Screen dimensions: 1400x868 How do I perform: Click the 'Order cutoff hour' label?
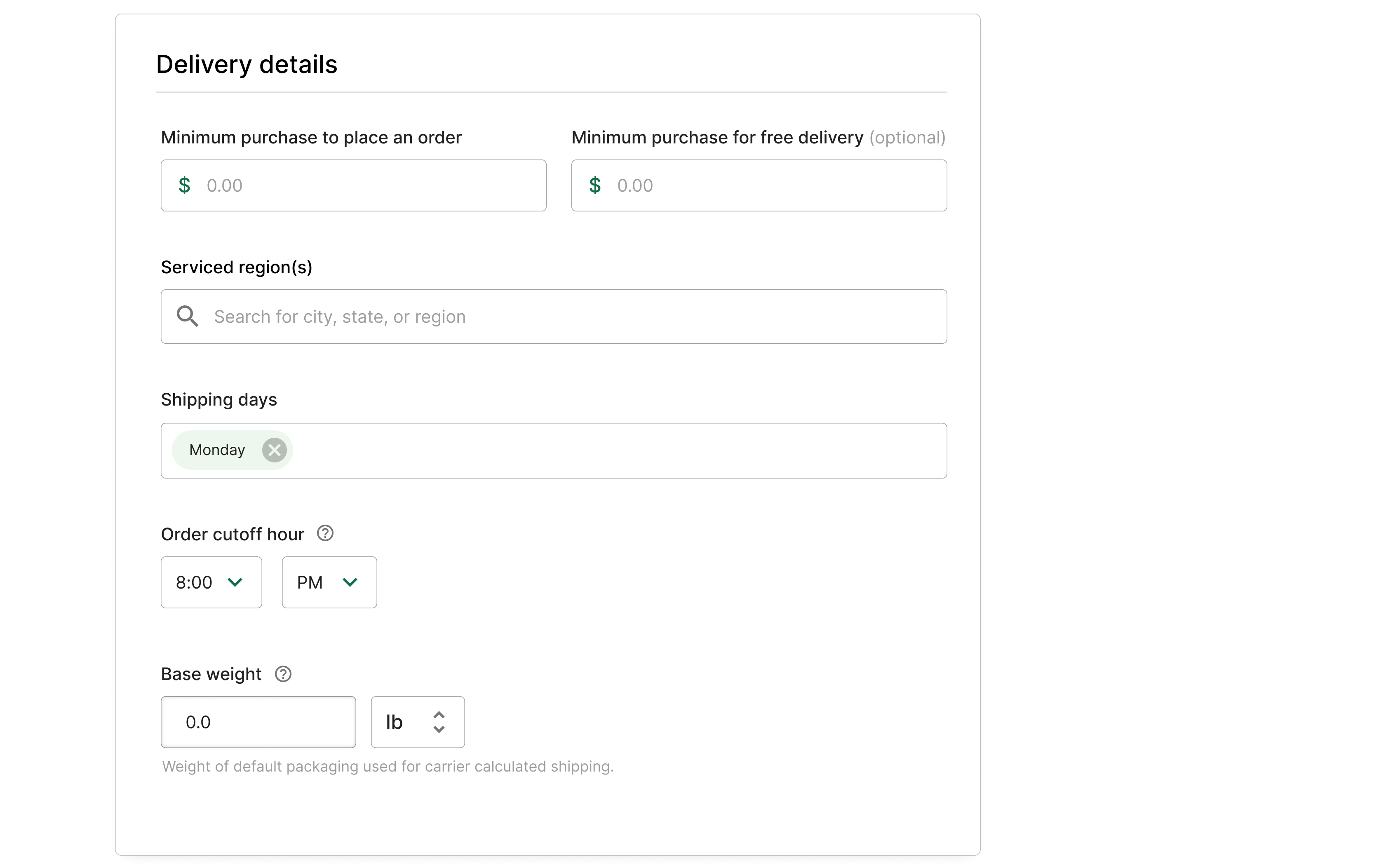click(232, 534)
